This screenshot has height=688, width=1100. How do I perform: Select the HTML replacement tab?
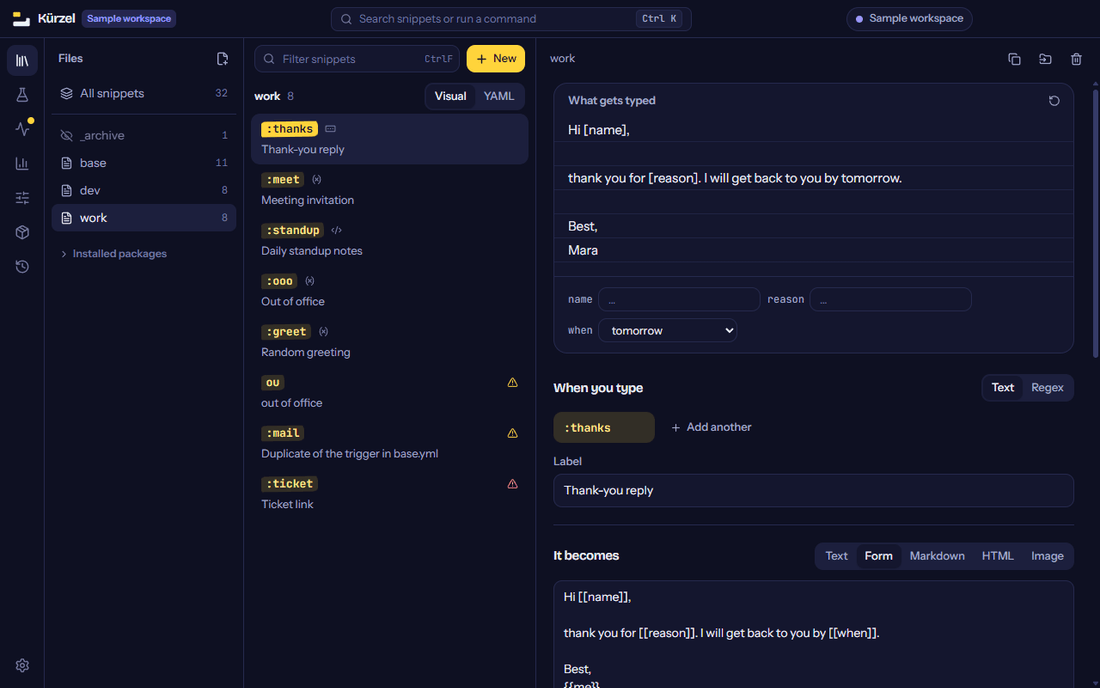pyautogui.click(x=998, y=556)
